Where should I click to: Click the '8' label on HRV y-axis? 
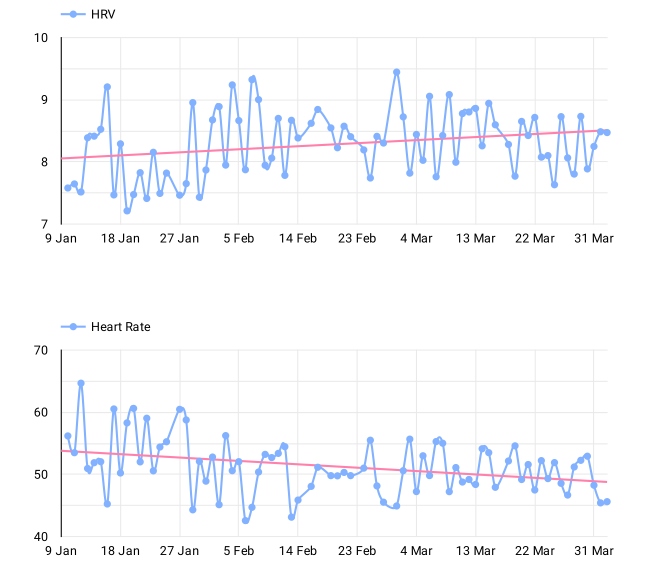44,162
